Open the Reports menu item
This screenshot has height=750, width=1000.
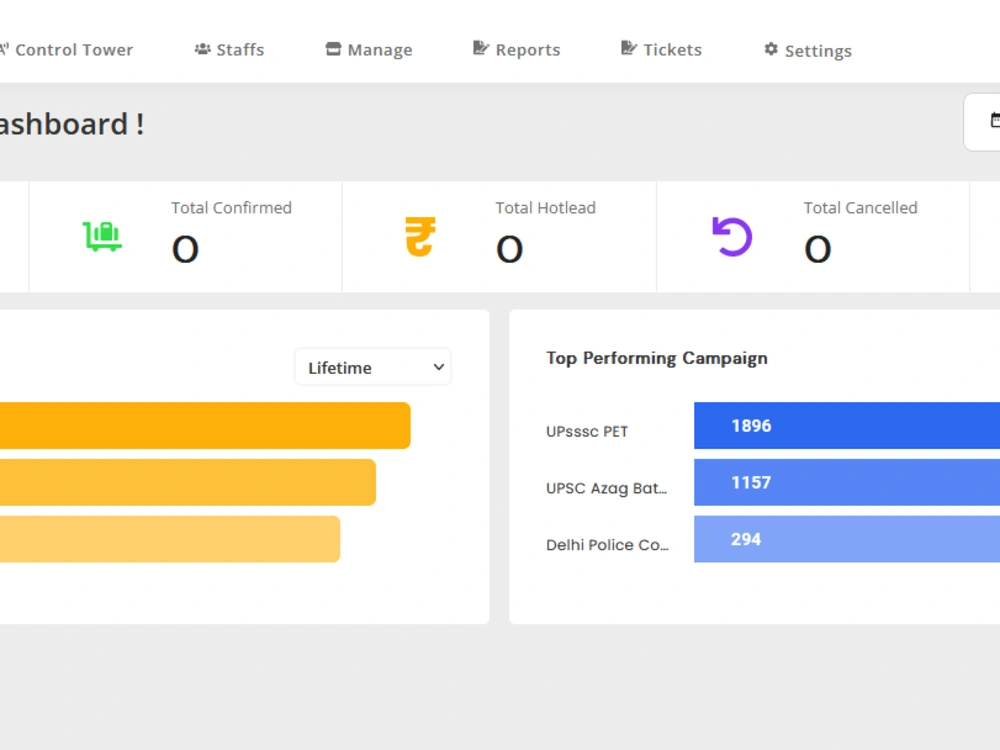pos(517,50)
